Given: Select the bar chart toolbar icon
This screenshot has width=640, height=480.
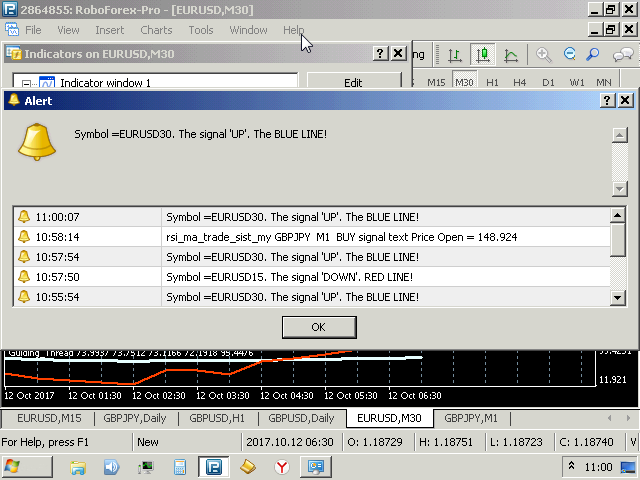Looking at the screenshot, I should click(x=454, y=55).
